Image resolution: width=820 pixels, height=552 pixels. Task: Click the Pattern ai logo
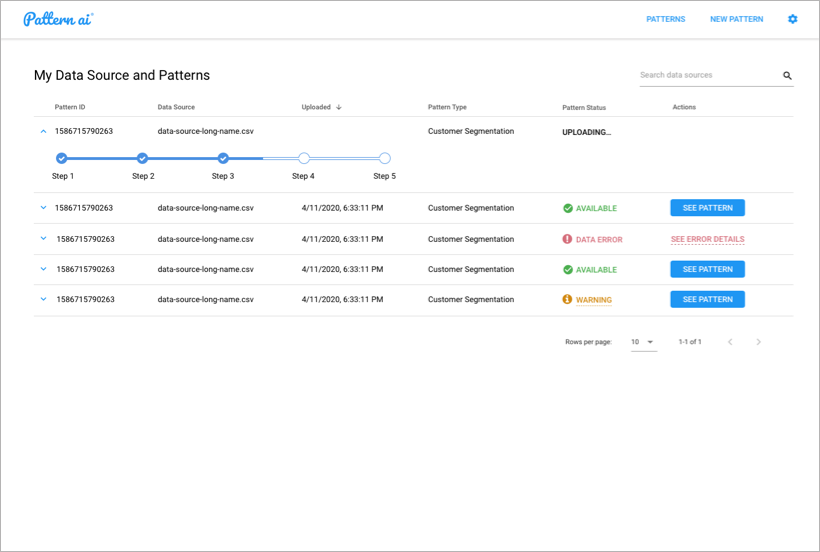click(58, 19)
